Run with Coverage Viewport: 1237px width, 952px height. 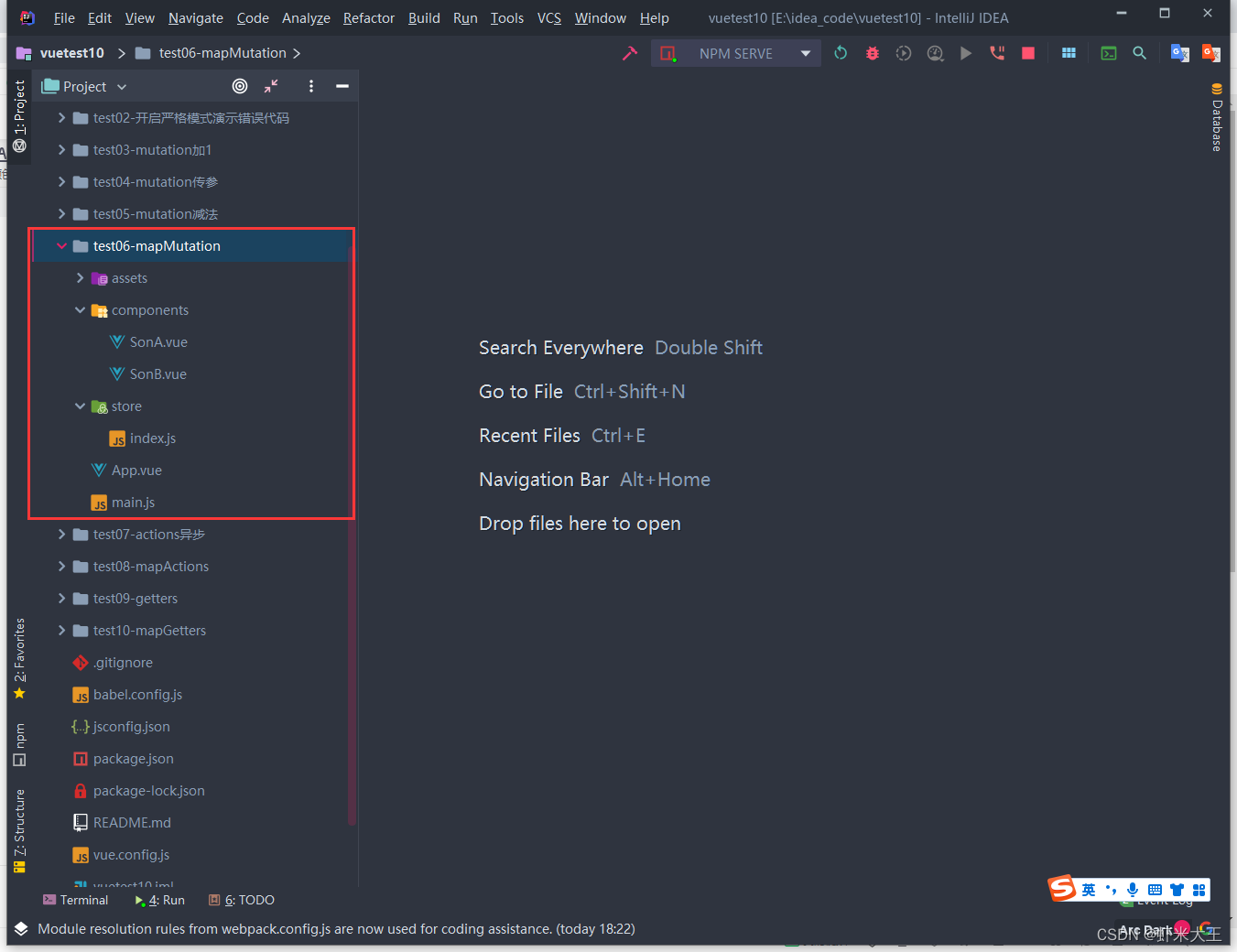[904, 53]
